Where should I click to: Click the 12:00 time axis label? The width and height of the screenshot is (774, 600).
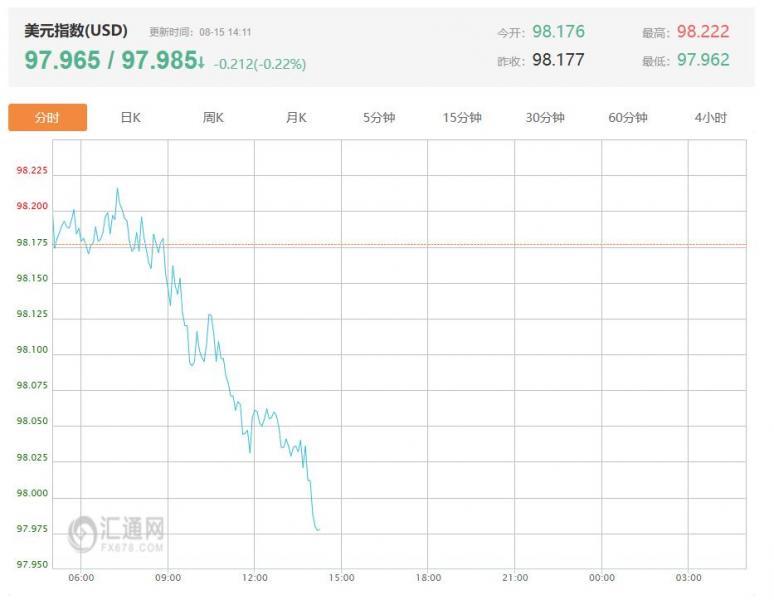255,578
